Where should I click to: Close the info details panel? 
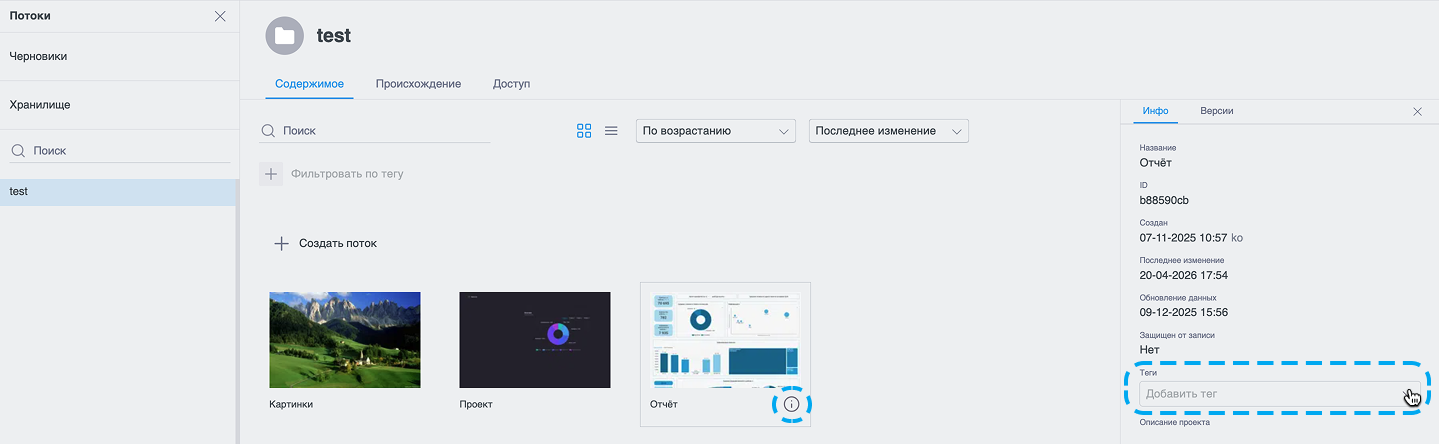pyautogui.click(x=1417, y=111)
